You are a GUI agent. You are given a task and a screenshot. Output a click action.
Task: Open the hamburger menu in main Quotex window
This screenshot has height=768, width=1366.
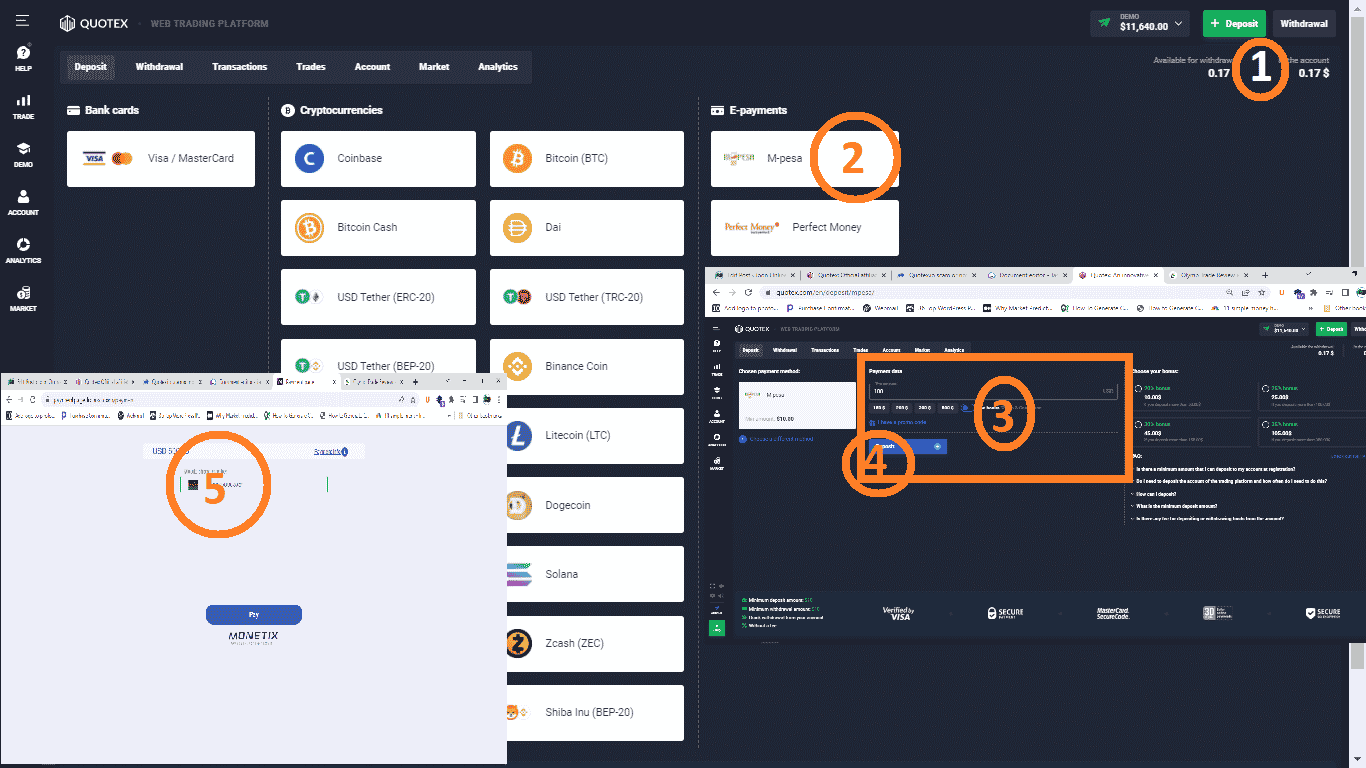click(22, 20)
